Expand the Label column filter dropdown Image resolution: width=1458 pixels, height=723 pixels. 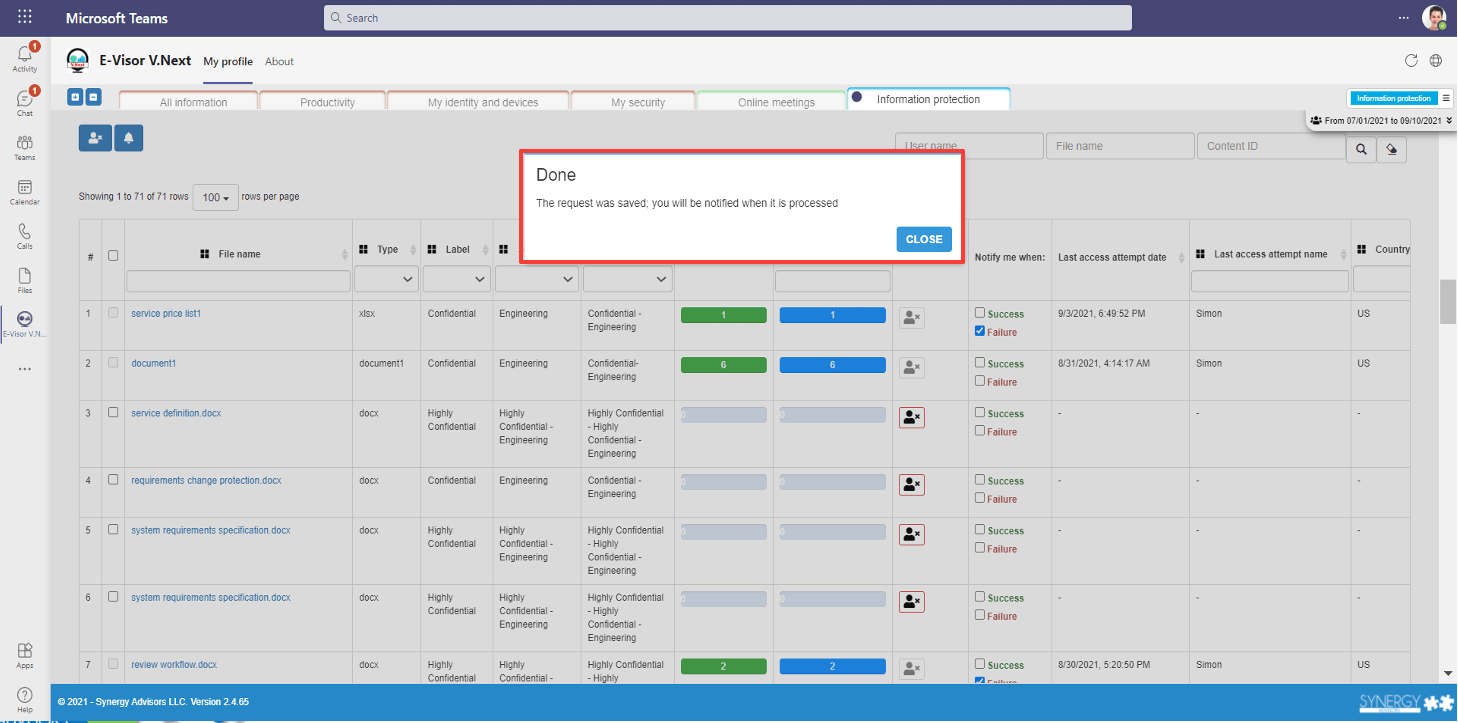click(457, 280)
